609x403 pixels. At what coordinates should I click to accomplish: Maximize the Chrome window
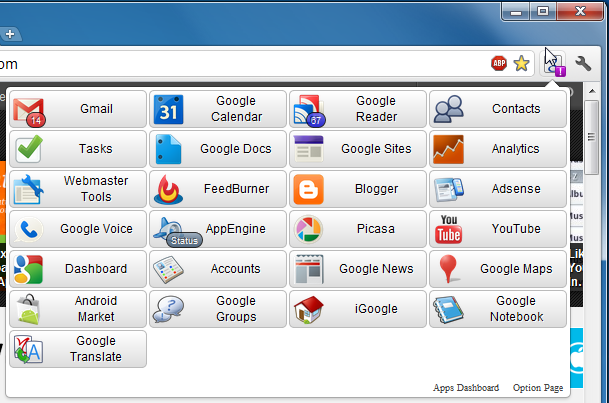click(543, 11)
